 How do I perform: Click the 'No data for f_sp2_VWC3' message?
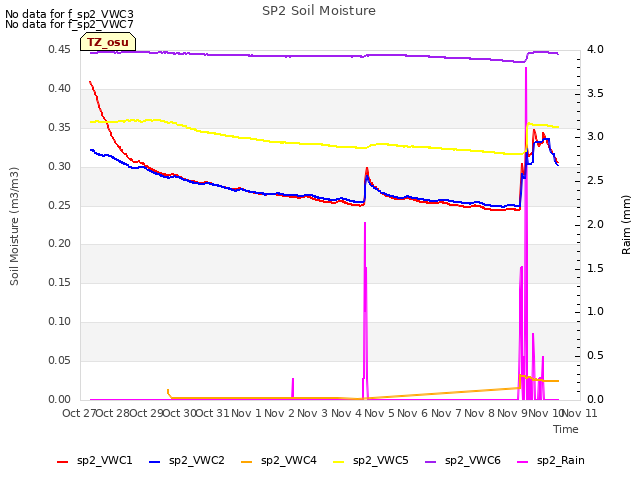point(69,14)
